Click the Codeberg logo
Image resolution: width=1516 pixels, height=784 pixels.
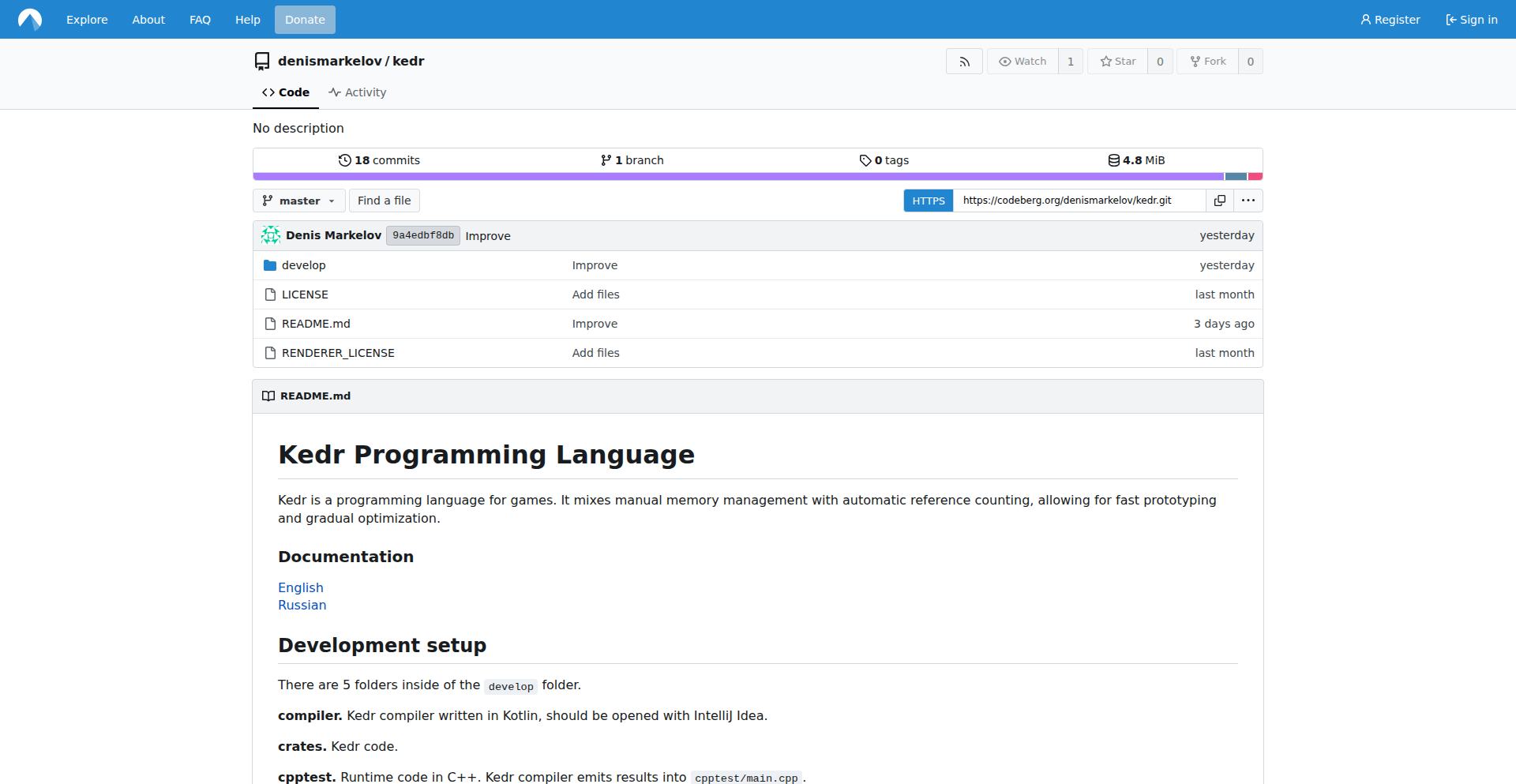tap(29, 19)
